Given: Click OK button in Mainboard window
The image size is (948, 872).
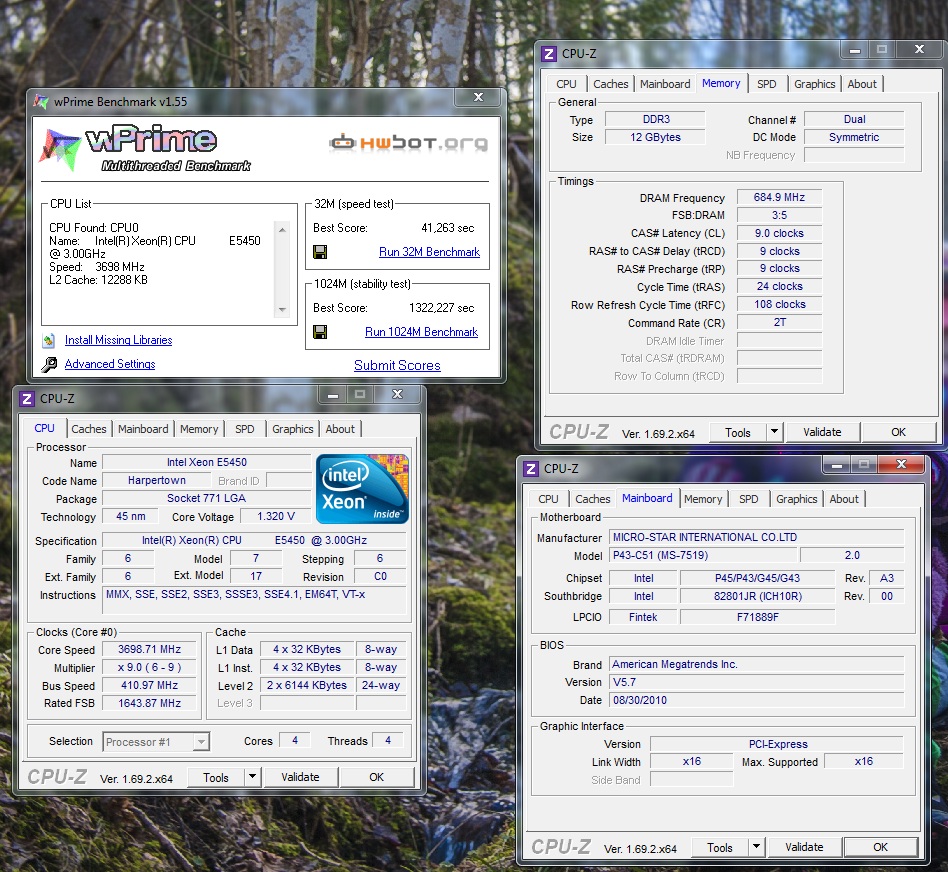Looking at the screenshot, I should tap(880, 847).
